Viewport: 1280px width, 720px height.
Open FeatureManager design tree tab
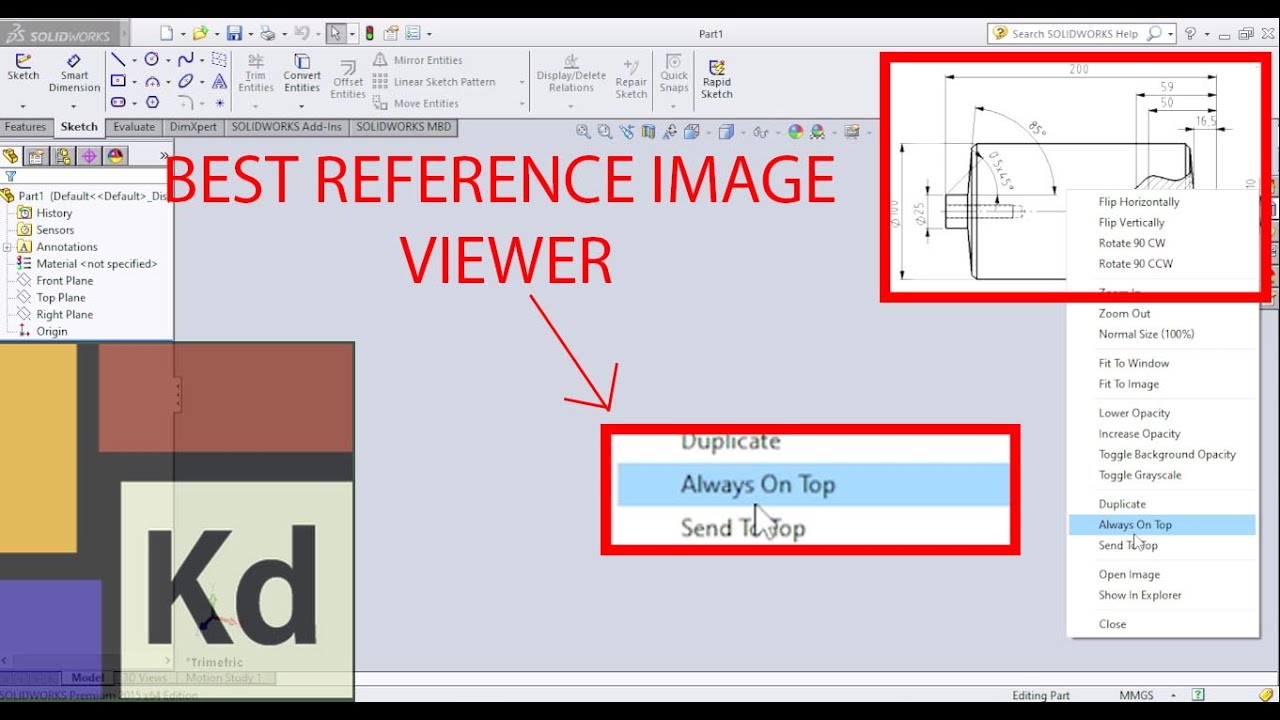point(11,156)
